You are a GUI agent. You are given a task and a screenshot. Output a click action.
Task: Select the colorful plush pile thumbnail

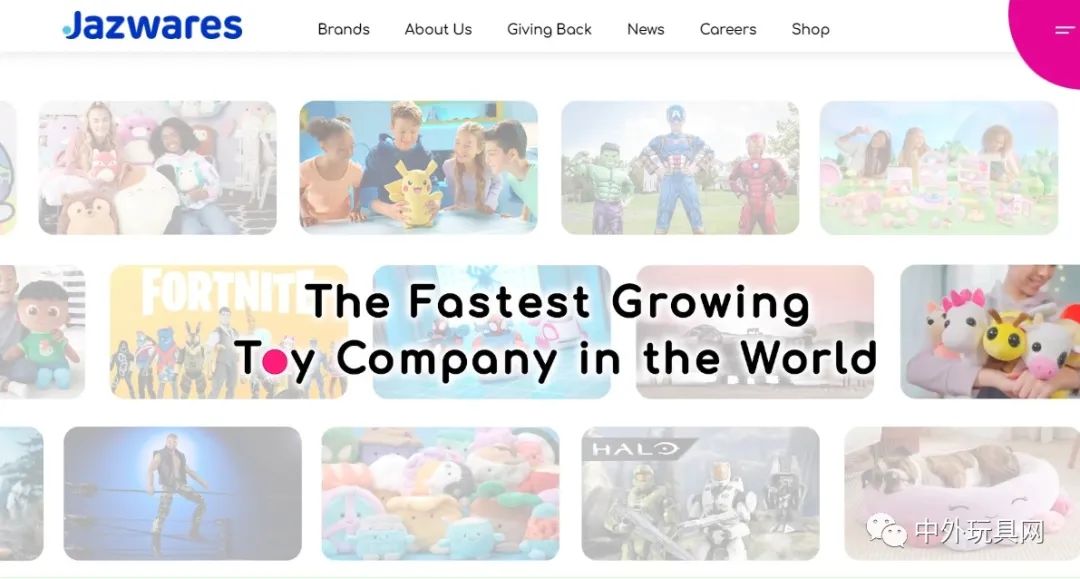[440, 494]
